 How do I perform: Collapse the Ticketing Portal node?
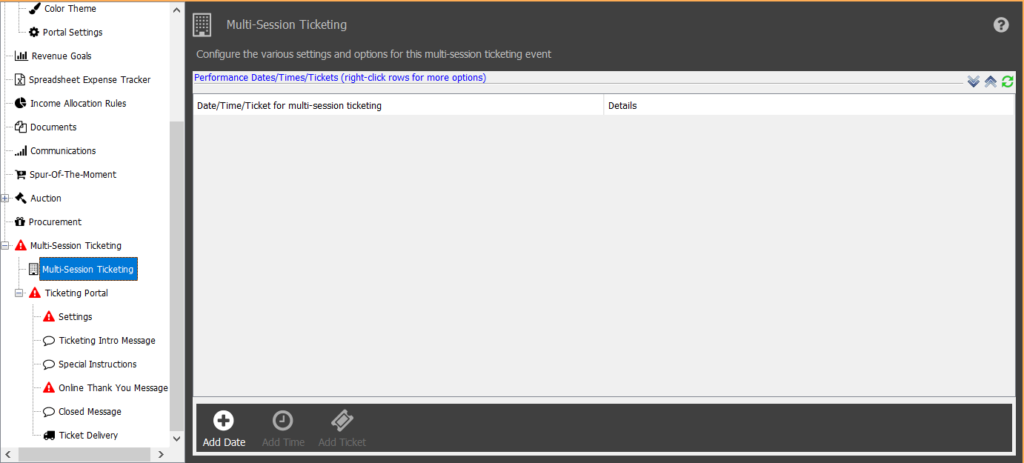click(19, 293)
